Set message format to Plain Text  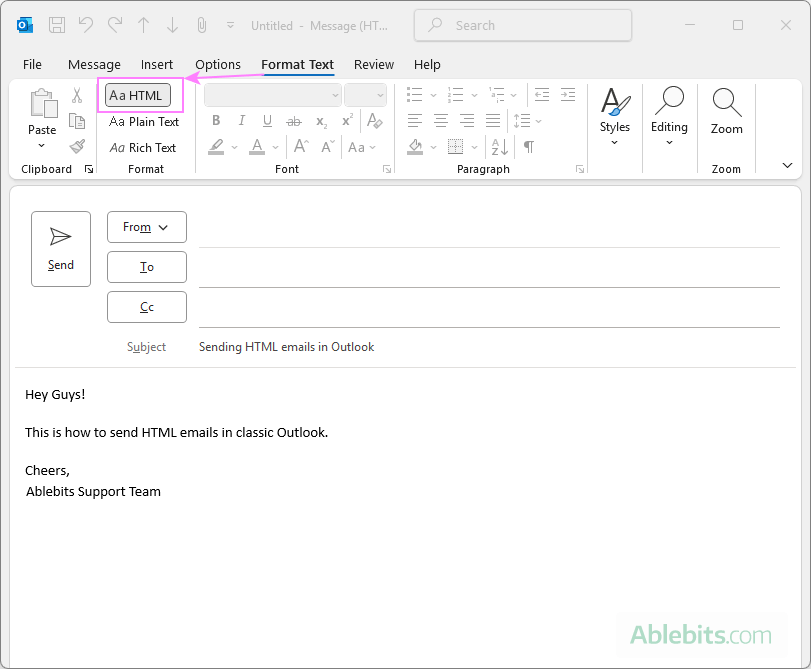coord(144,122)
